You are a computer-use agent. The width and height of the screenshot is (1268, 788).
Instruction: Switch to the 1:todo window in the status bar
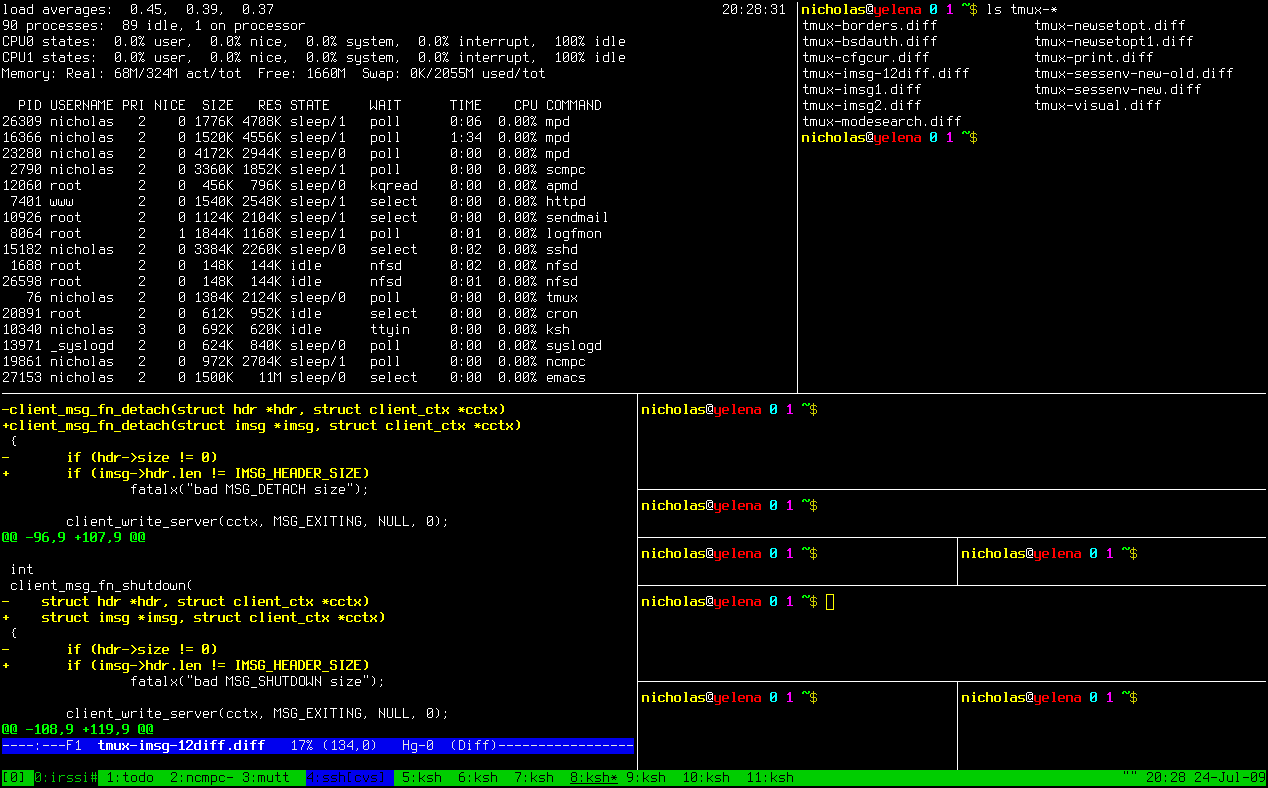click(128, 775)
